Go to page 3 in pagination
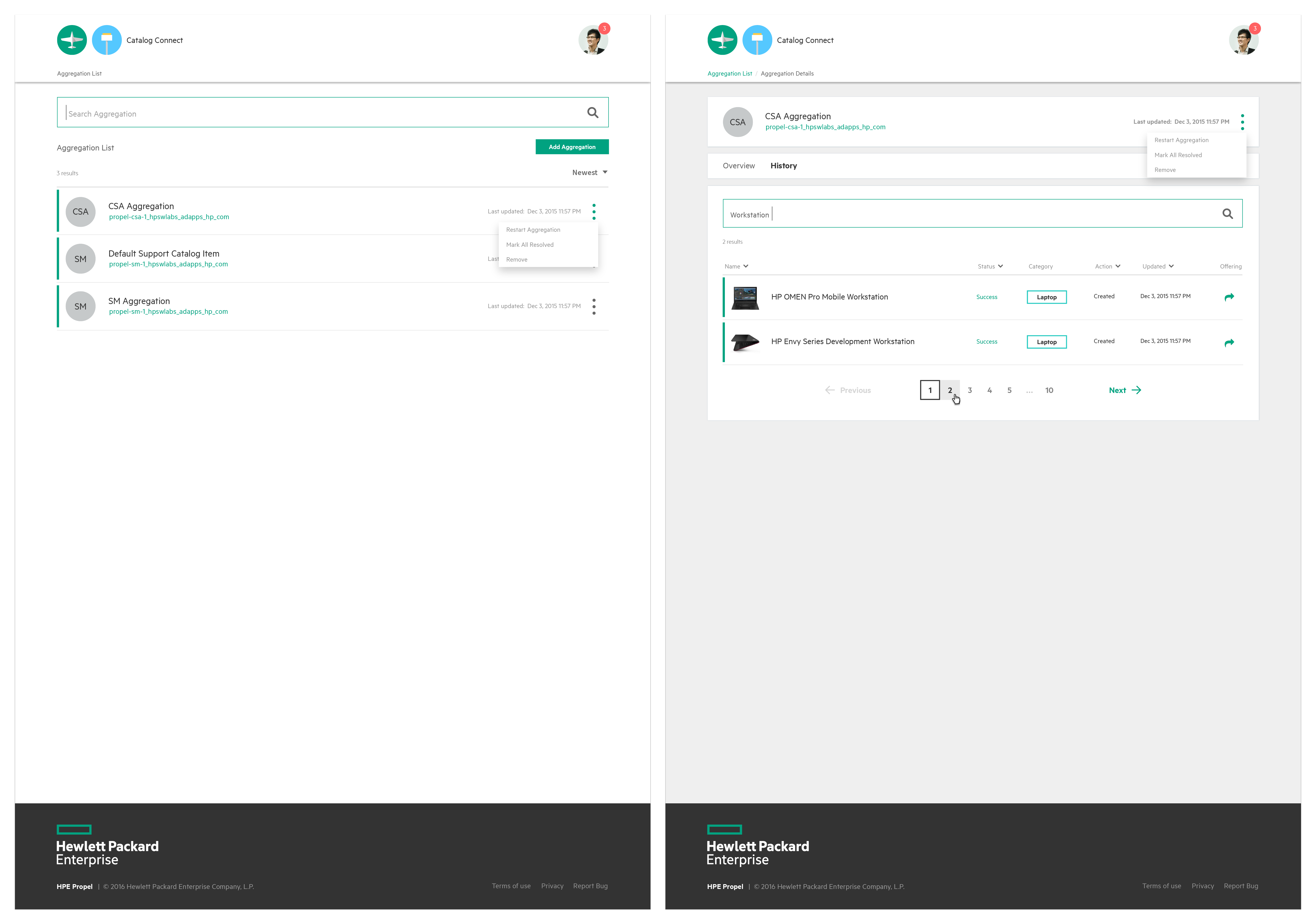Viewport: 1316px width, 924px height. (970, 390)
